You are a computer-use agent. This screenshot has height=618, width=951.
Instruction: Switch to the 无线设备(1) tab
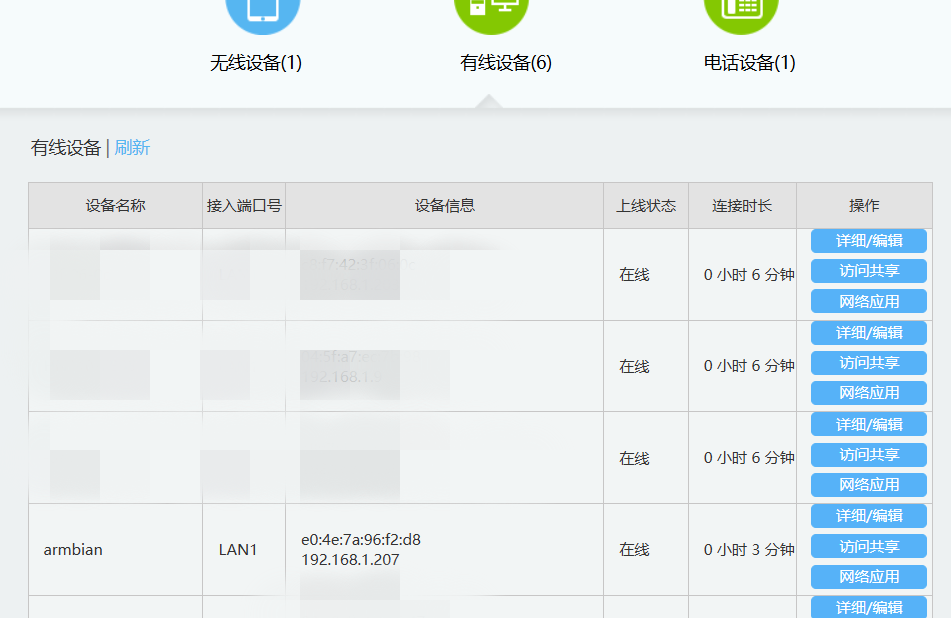[x=256, y=63]
